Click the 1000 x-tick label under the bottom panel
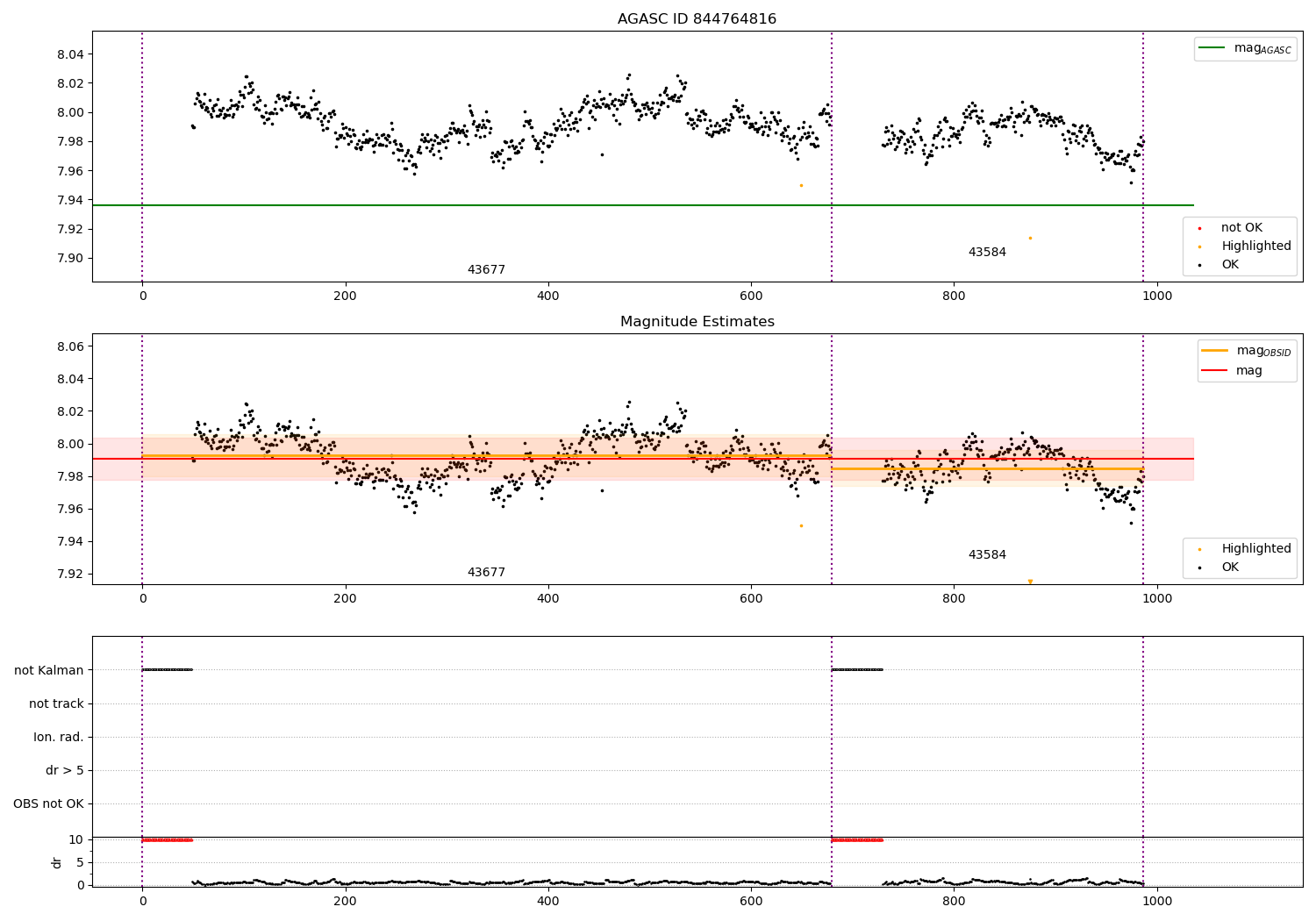The height and width of the screenshot is (921, 1316). click(x=1157, y=901)
